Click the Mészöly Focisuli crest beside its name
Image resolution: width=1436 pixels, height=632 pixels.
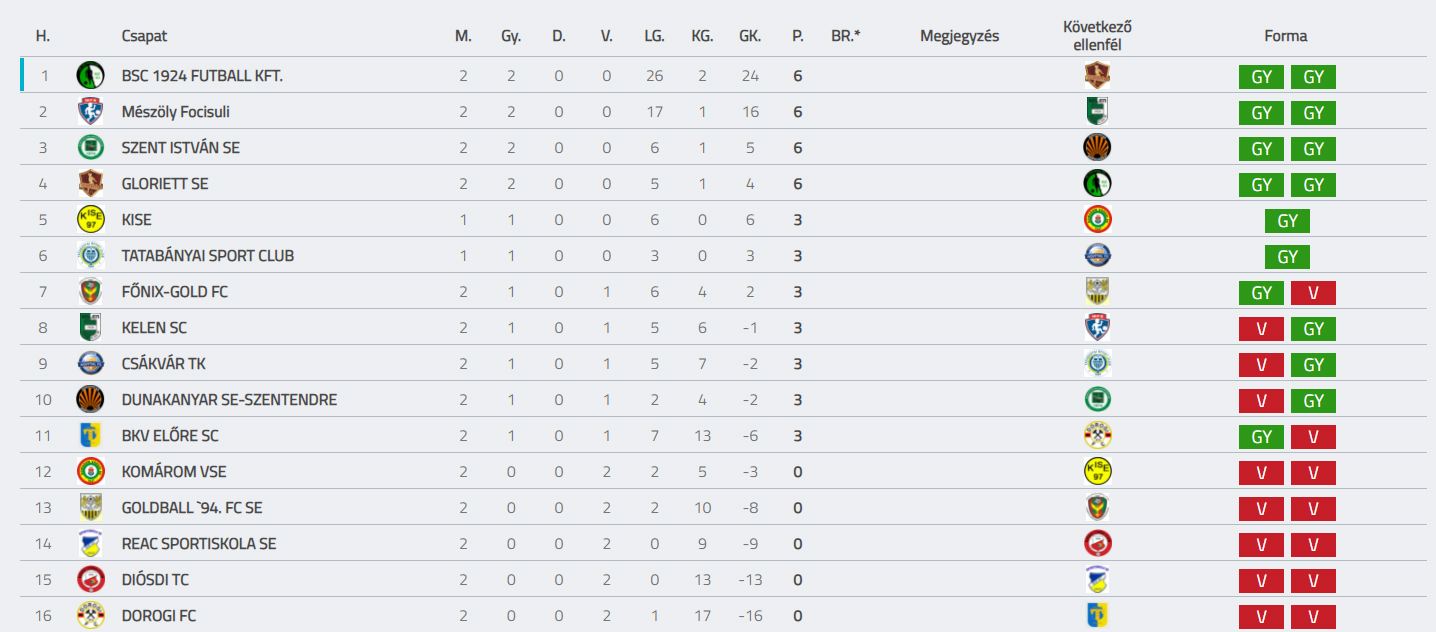[x=90, y=111]
